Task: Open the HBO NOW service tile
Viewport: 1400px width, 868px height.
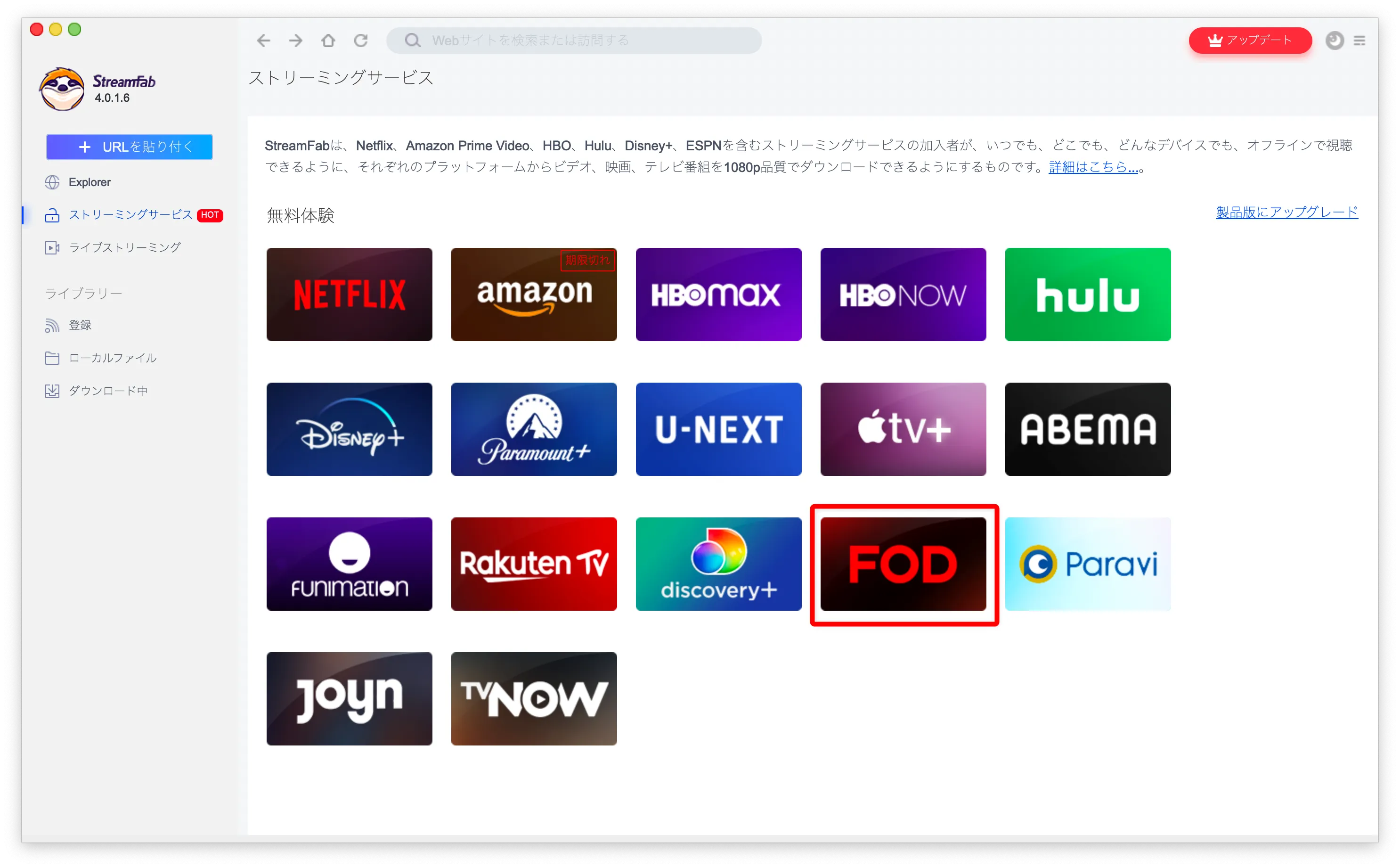Action: [x=903, y=294]
